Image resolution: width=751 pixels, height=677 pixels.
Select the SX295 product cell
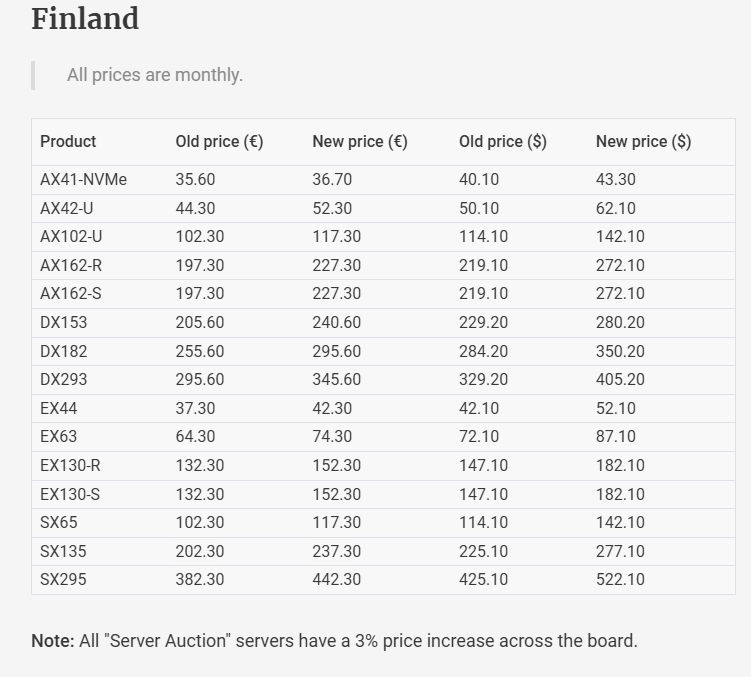click(x=62, y=580)
